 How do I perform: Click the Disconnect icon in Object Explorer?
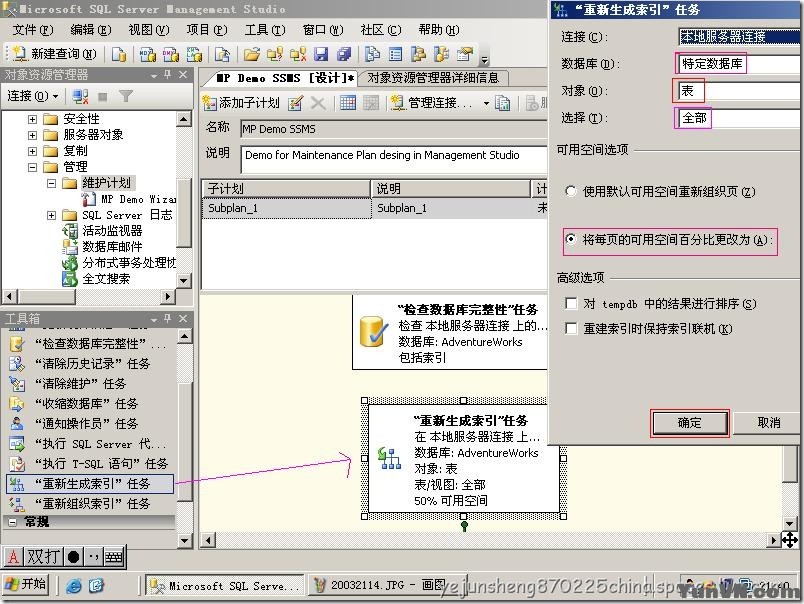click(x=80, y=96)
